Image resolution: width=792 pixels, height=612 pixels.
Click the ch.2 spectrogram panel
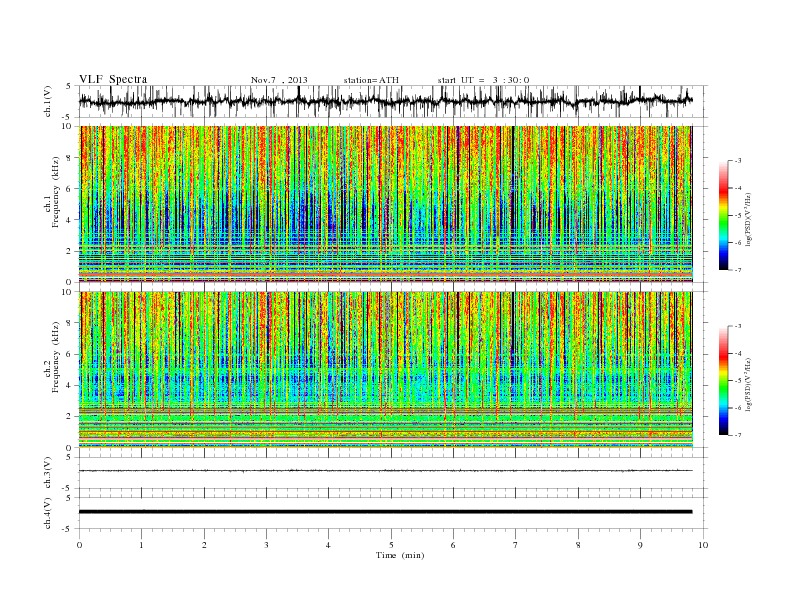click(386, 369)
